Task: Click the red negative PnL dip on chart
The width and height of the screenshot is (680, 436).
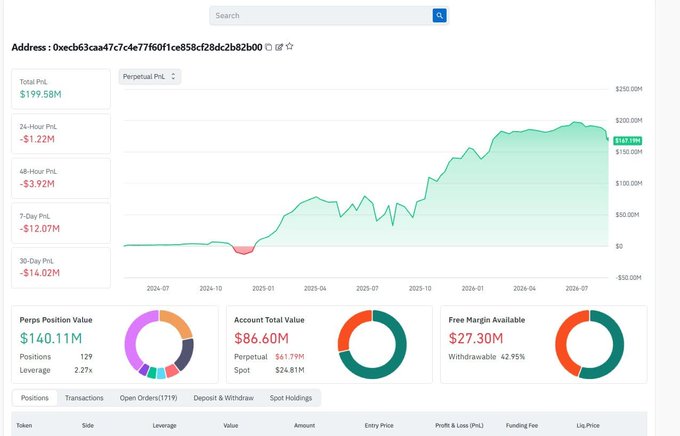Action: click(243, 250)
